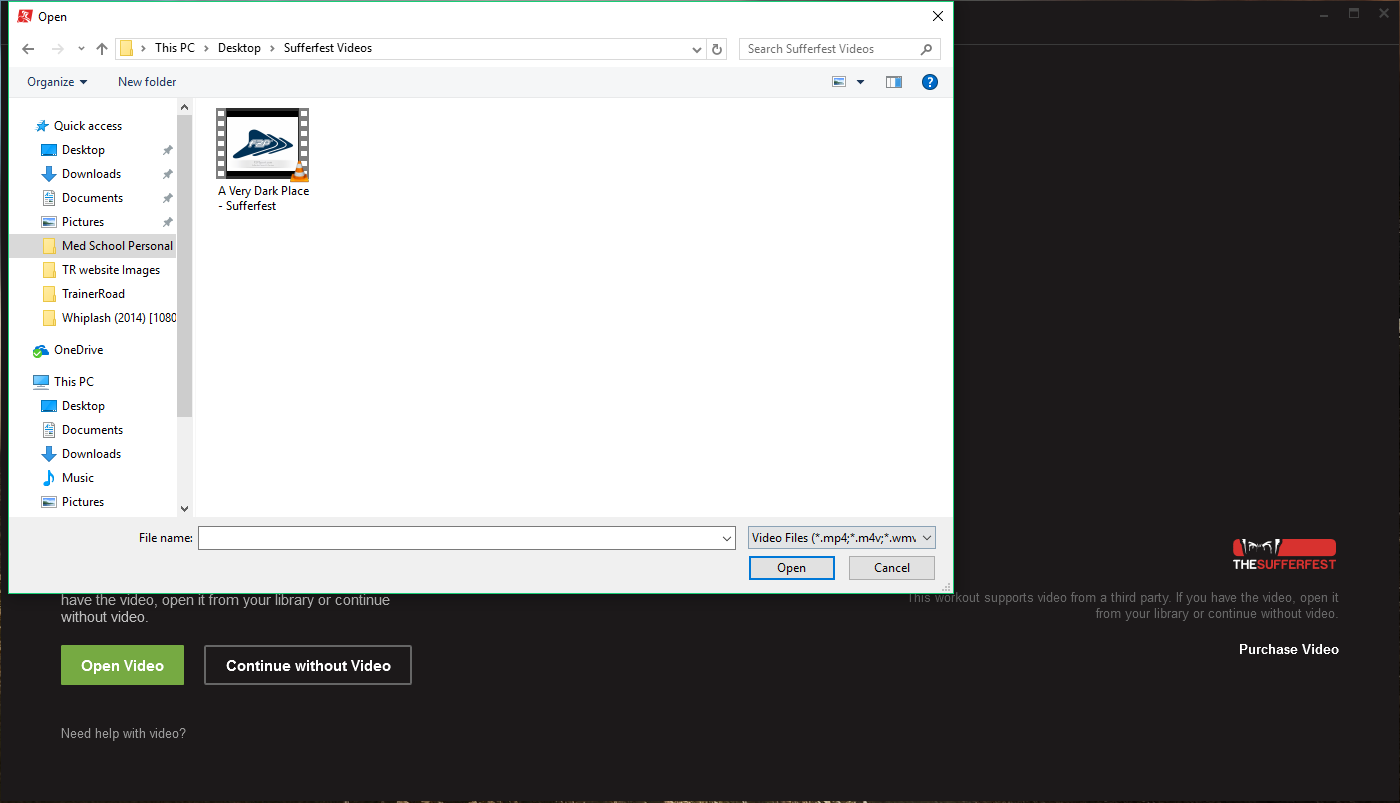Choose Continue without Video
Viewport: 1400px width, 803px height.
[x=308, y=665]
